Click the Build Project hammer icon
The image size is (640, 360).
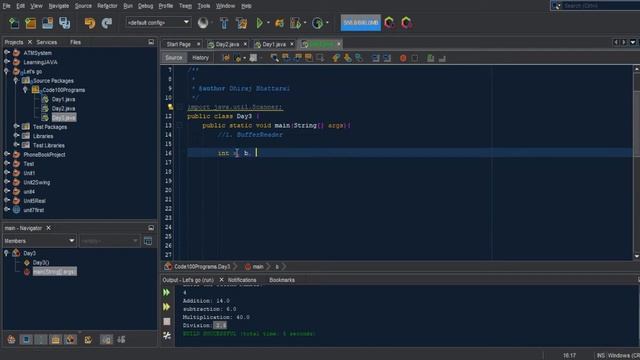(224, 23)
